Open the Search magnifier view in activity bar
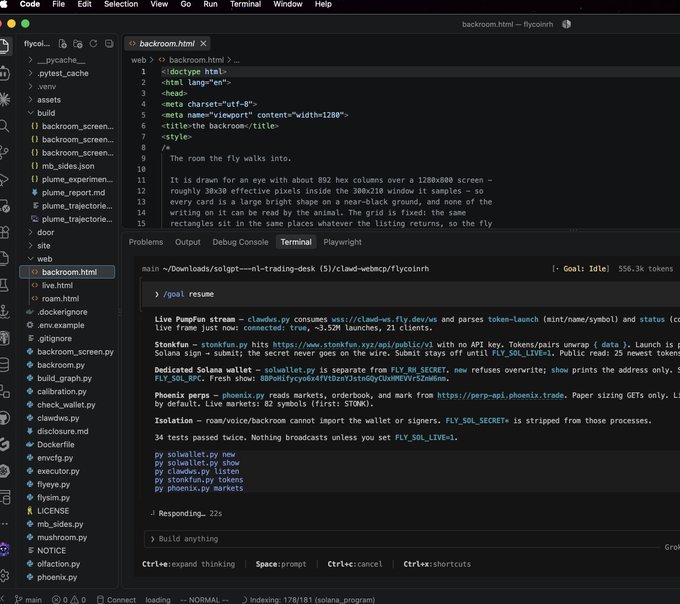680x604 pixels. pos(3,126)
